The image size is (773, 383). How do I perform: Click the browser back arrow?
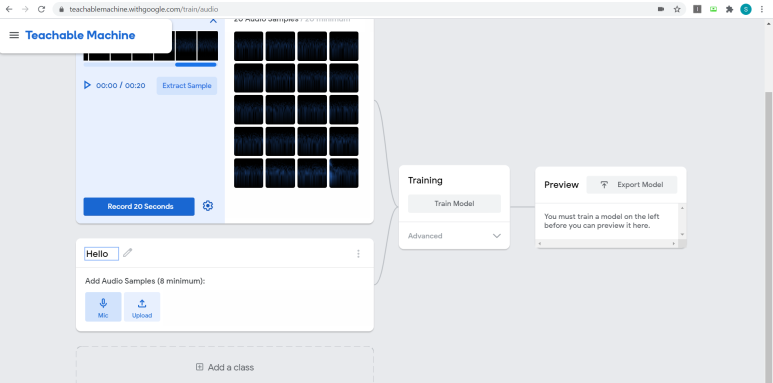coord(9,9)
